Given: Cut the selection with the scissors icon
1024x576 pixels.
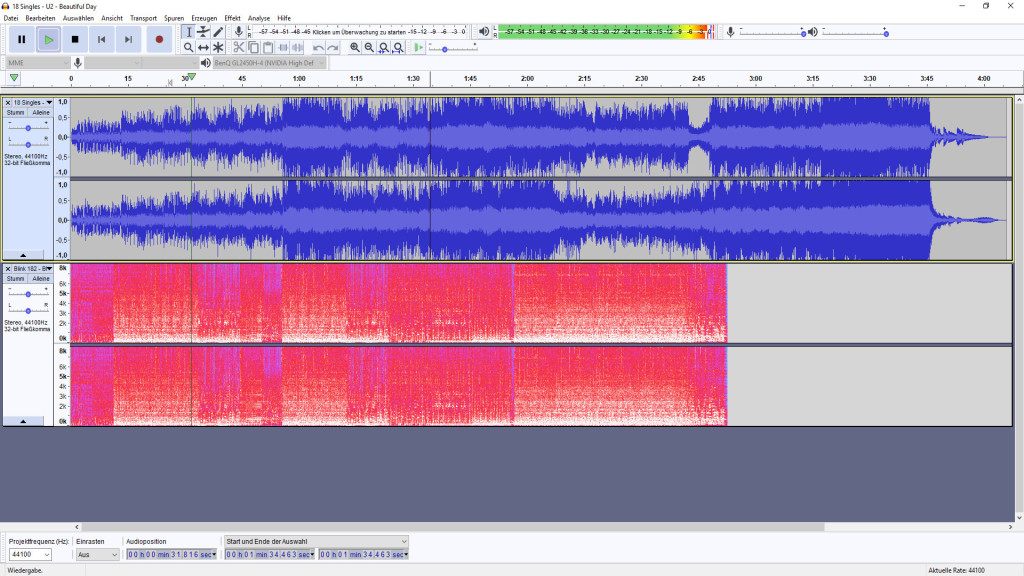Looking at the screenshot, I should (x=238, y=47).
